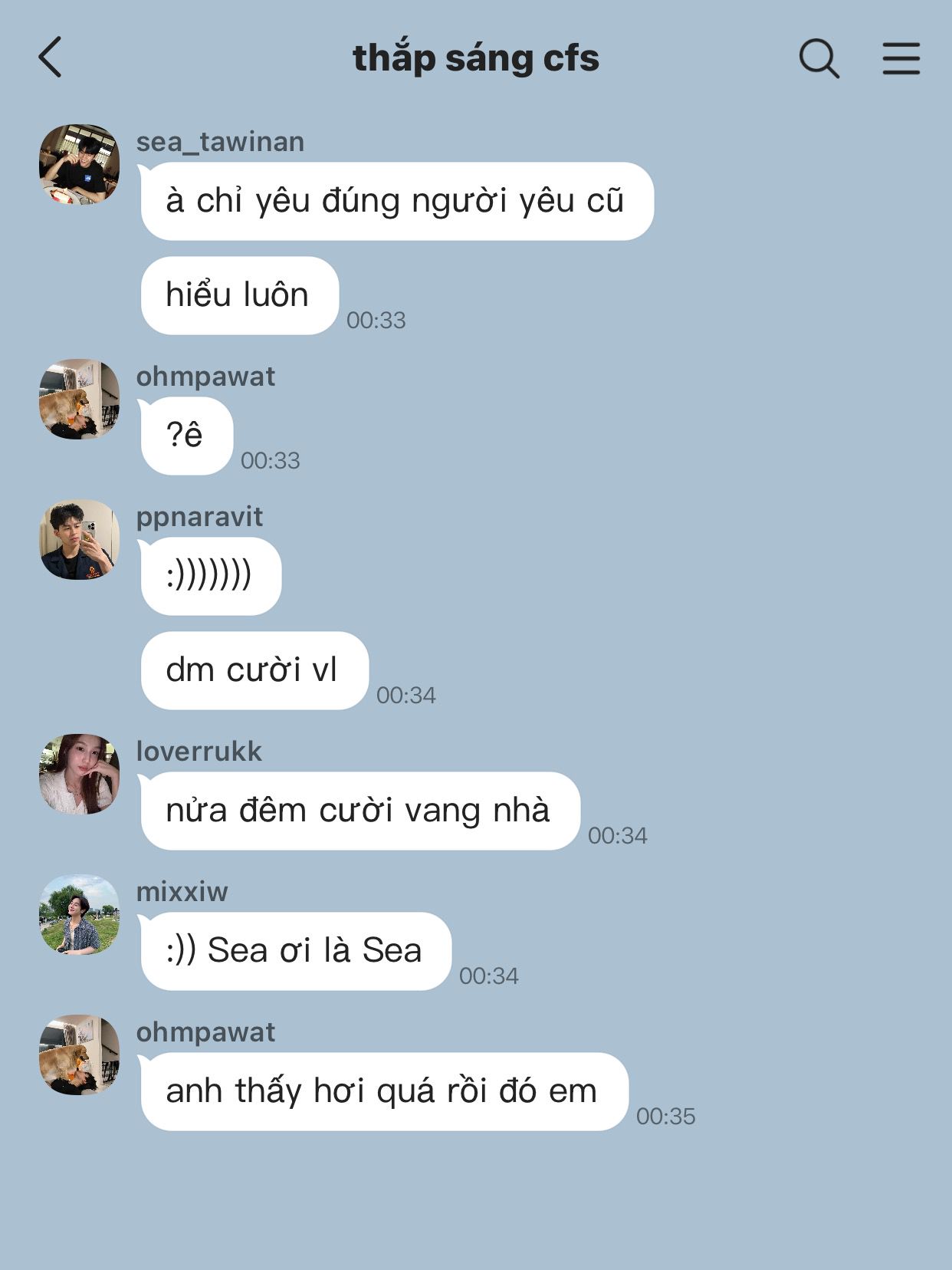952x1270 pixels.
Task: Tap mixxiw's profile avatar
Action: pyautogui.click(x=79, y=914)
